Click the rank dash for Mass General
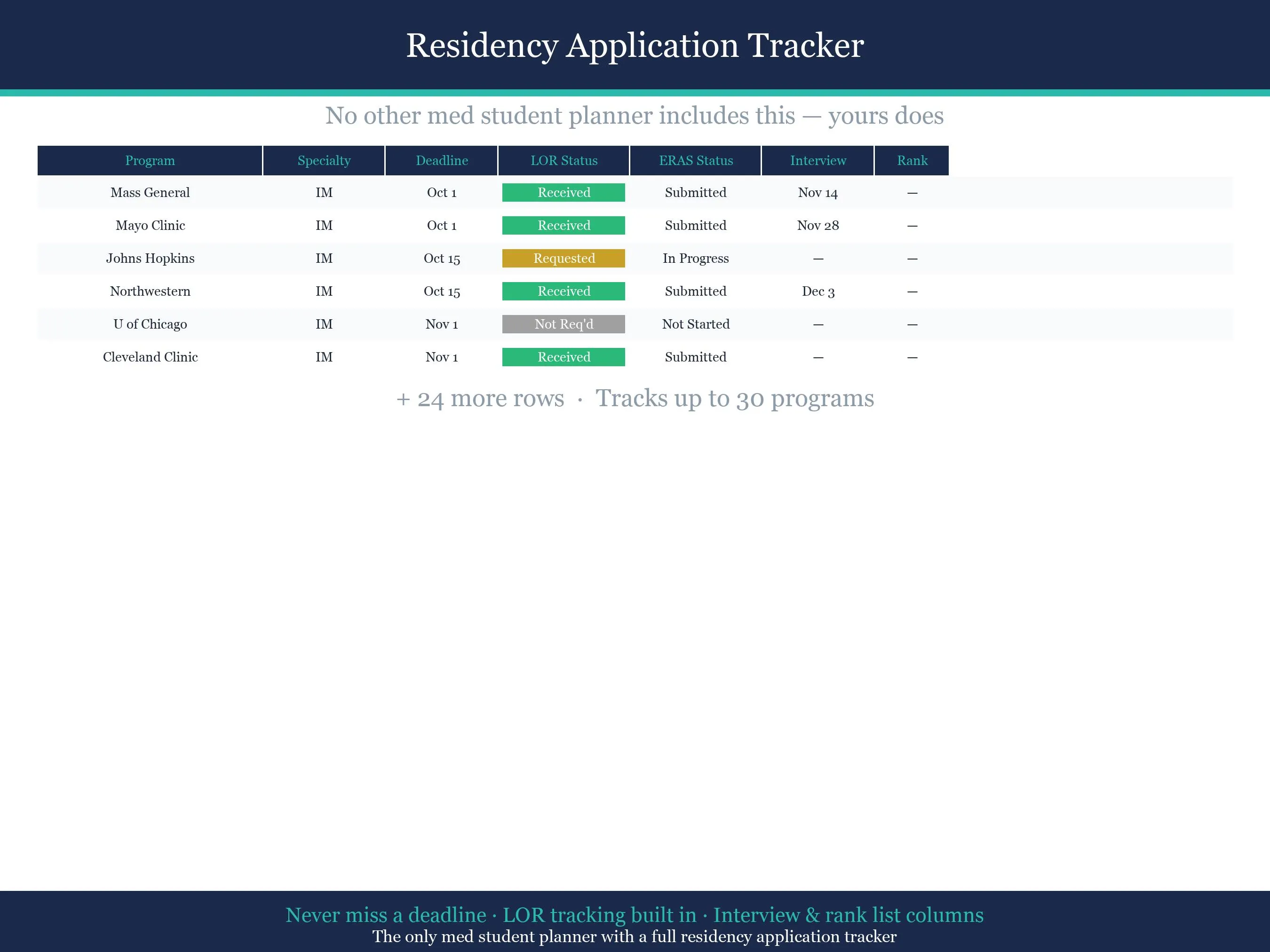 913,193
